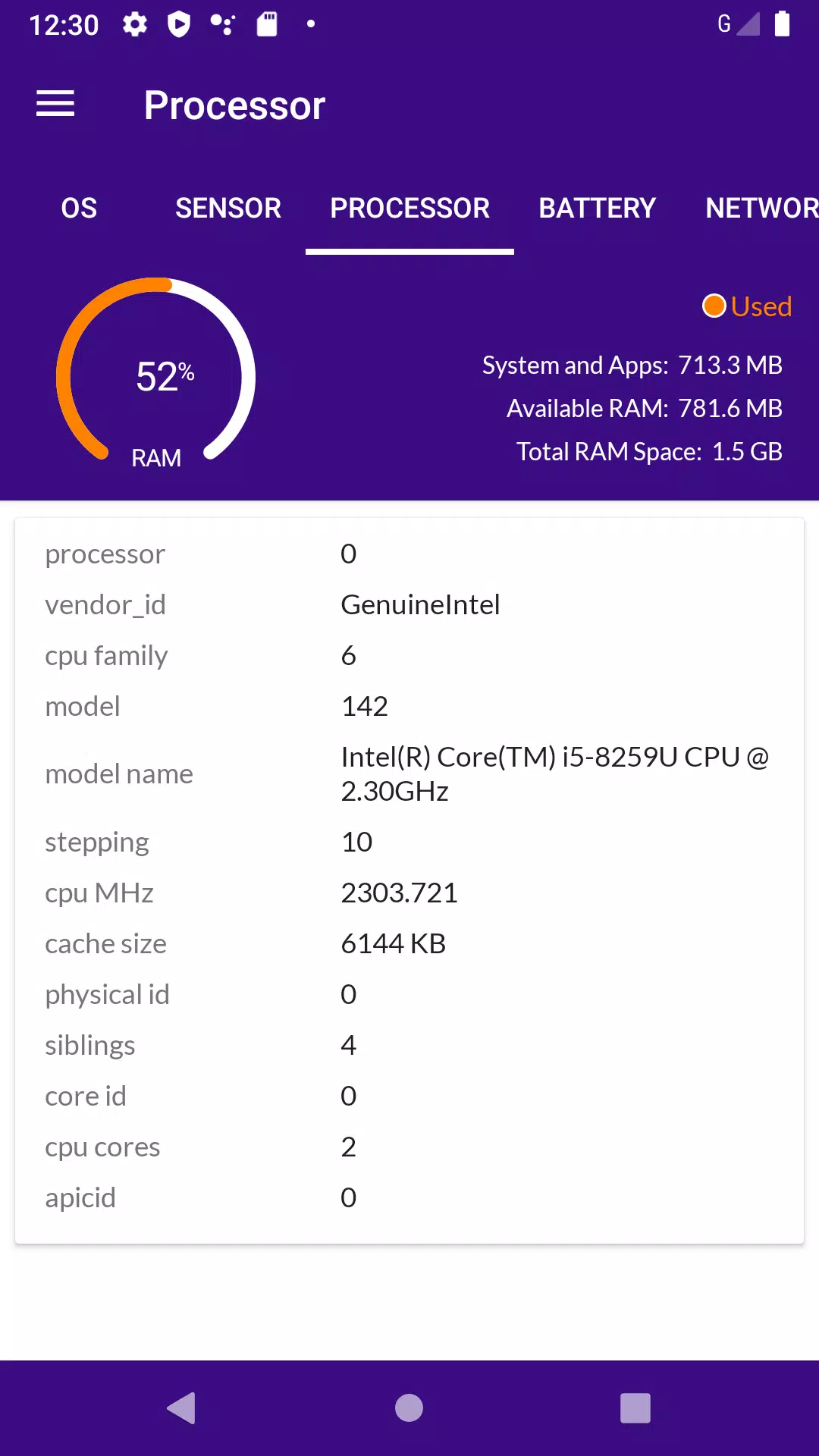Go to the NETWORK tab
The height and width of the screenshot is (1456, 819).
(761, 208)
